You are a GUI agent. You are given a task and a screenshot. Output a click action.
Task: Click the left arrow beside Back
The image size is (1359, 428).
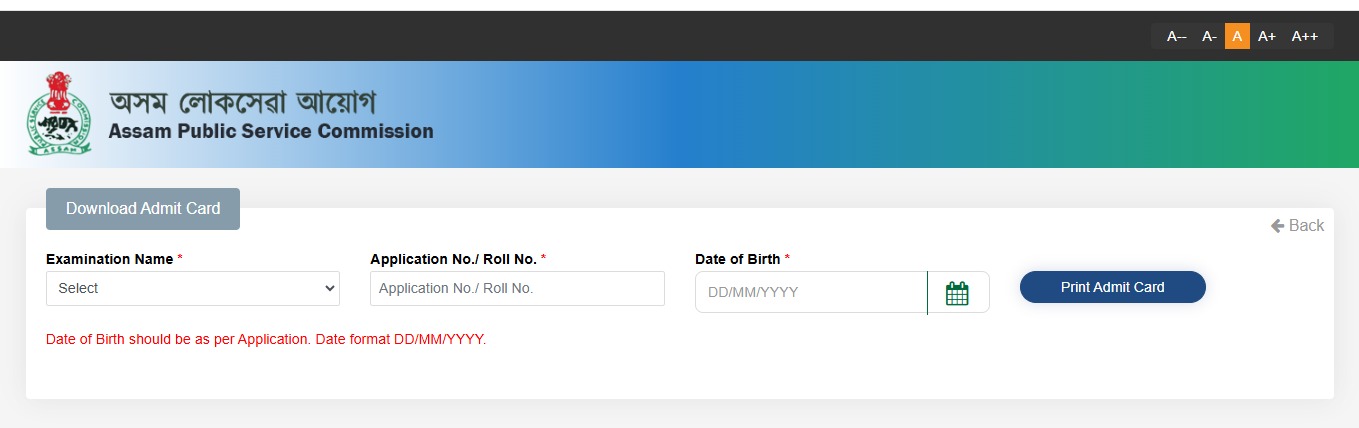(x=1277, y=226)
